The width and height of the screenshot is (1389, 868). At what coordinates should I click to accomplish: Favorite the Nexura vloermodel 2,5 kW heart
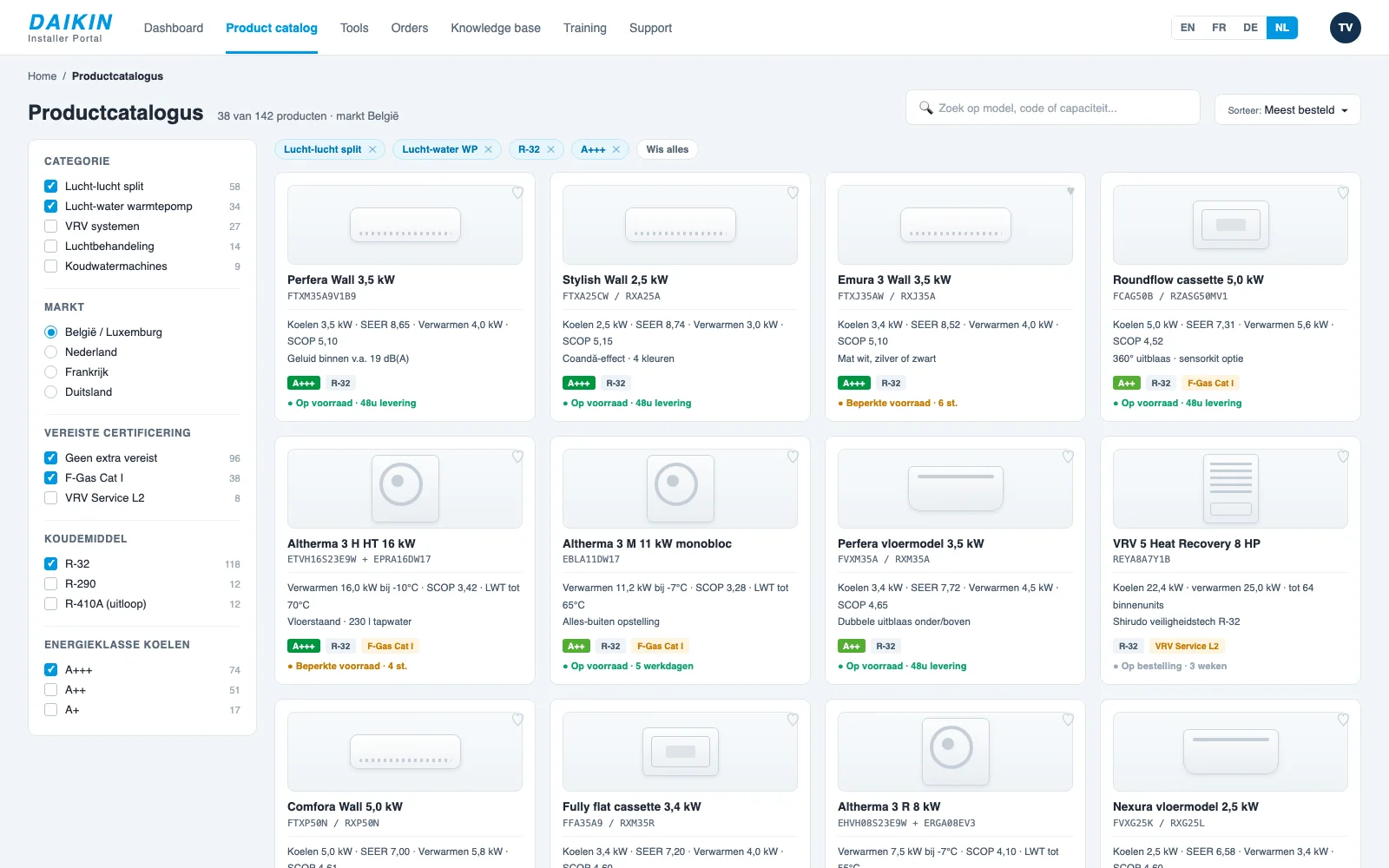pyautogui.click(x=1343, y=720)
